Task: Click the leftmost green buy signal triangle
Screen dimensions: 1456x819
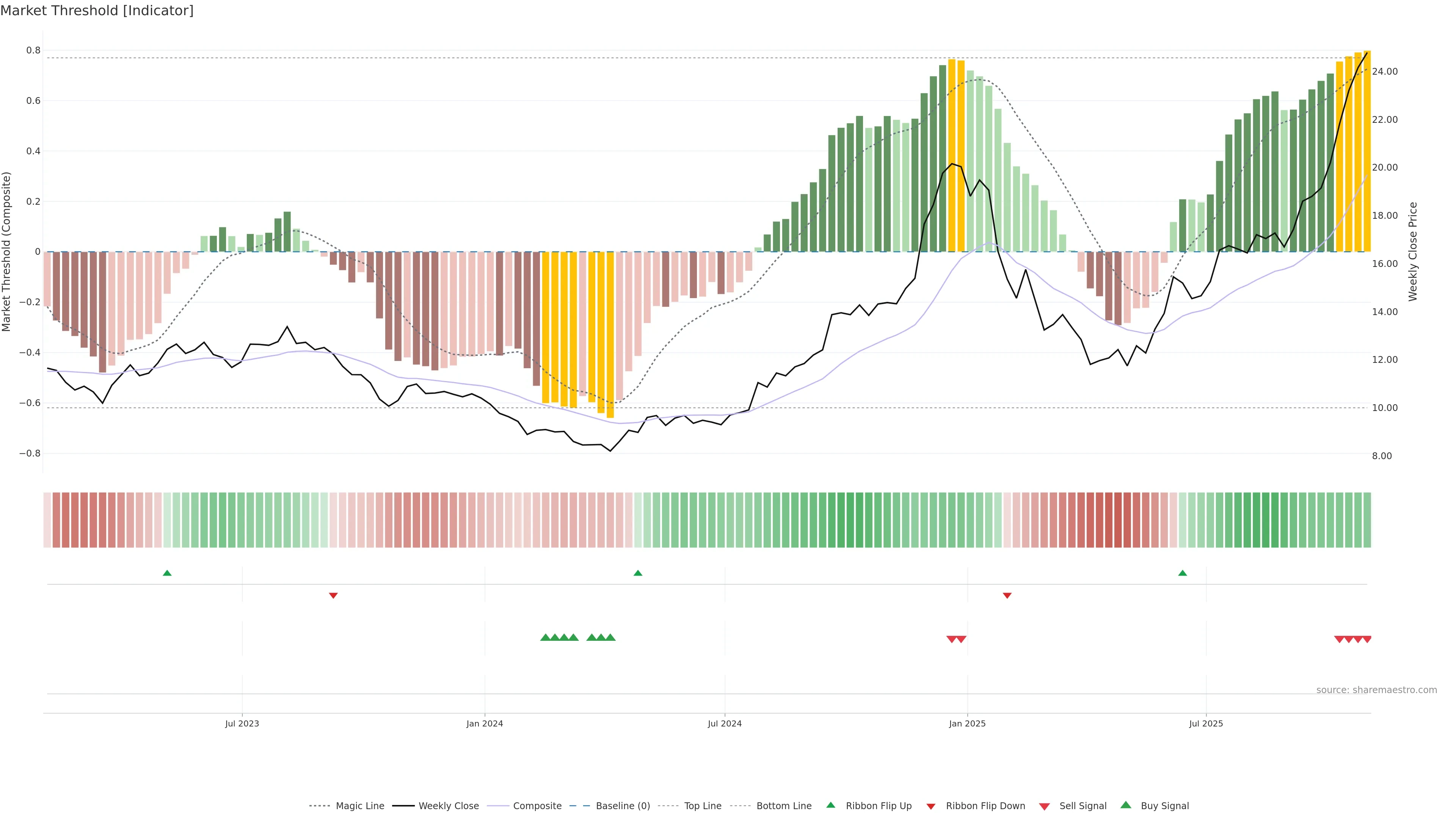Action: [545, 637]
